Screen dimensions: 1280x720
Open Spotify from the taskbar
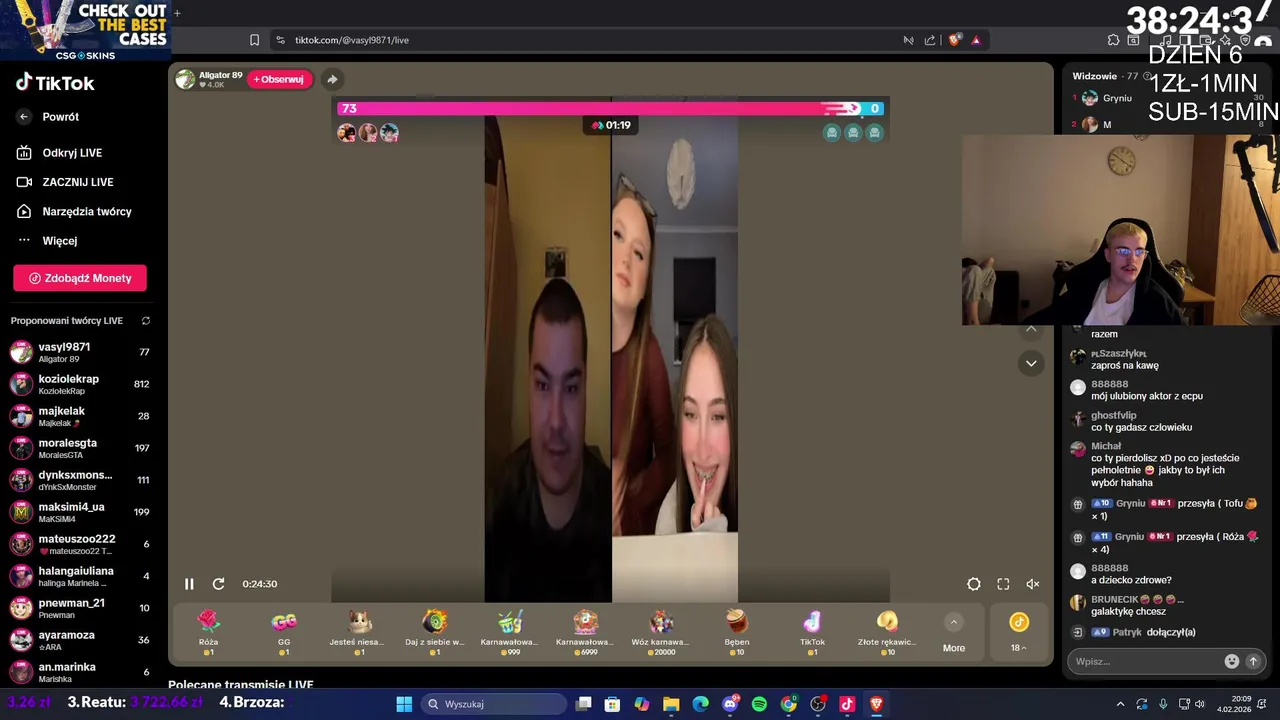pos(759,704)
